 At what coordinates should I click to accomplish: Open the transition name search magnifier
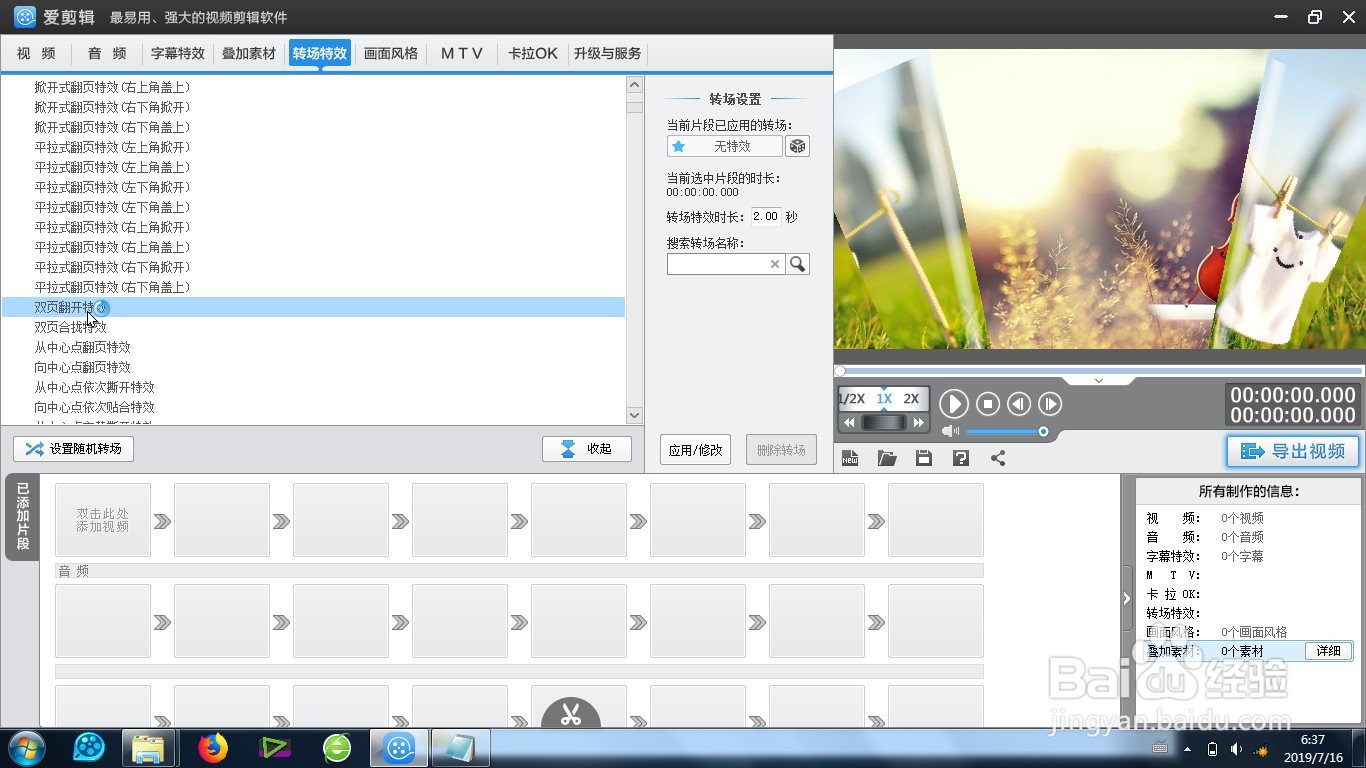coord(797,263)
